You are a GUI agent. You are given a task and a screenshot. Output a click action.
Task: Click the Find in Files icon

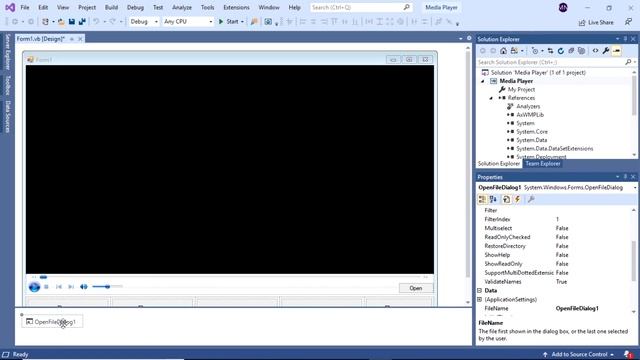point(254,22)
